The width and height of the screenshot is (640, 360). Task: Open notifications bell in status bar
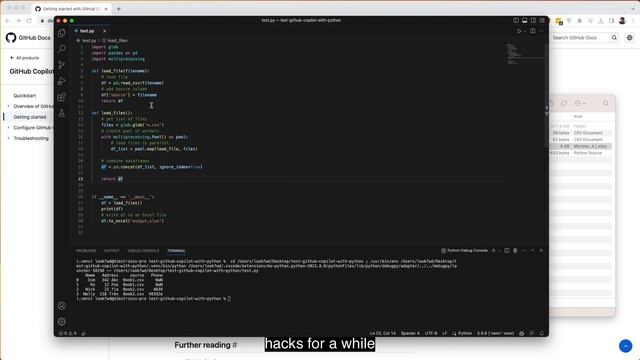click(542, 333)
